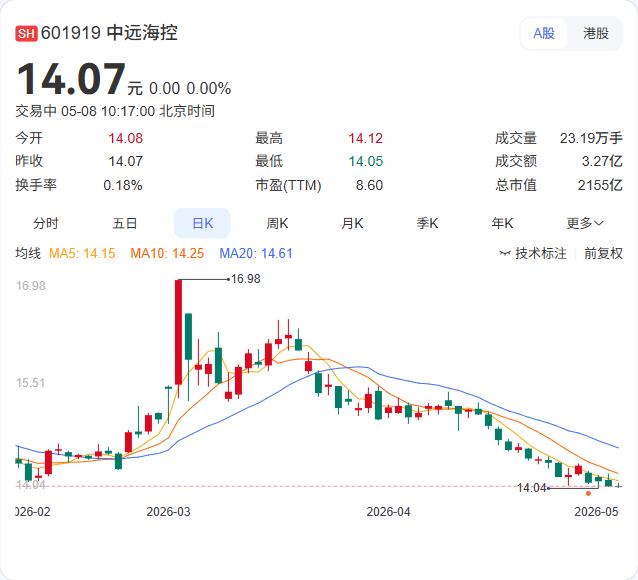This screenshot has height=580, width=638.
Task: Click the MA10: 14.25 indicator label
Action: point(167,253)
